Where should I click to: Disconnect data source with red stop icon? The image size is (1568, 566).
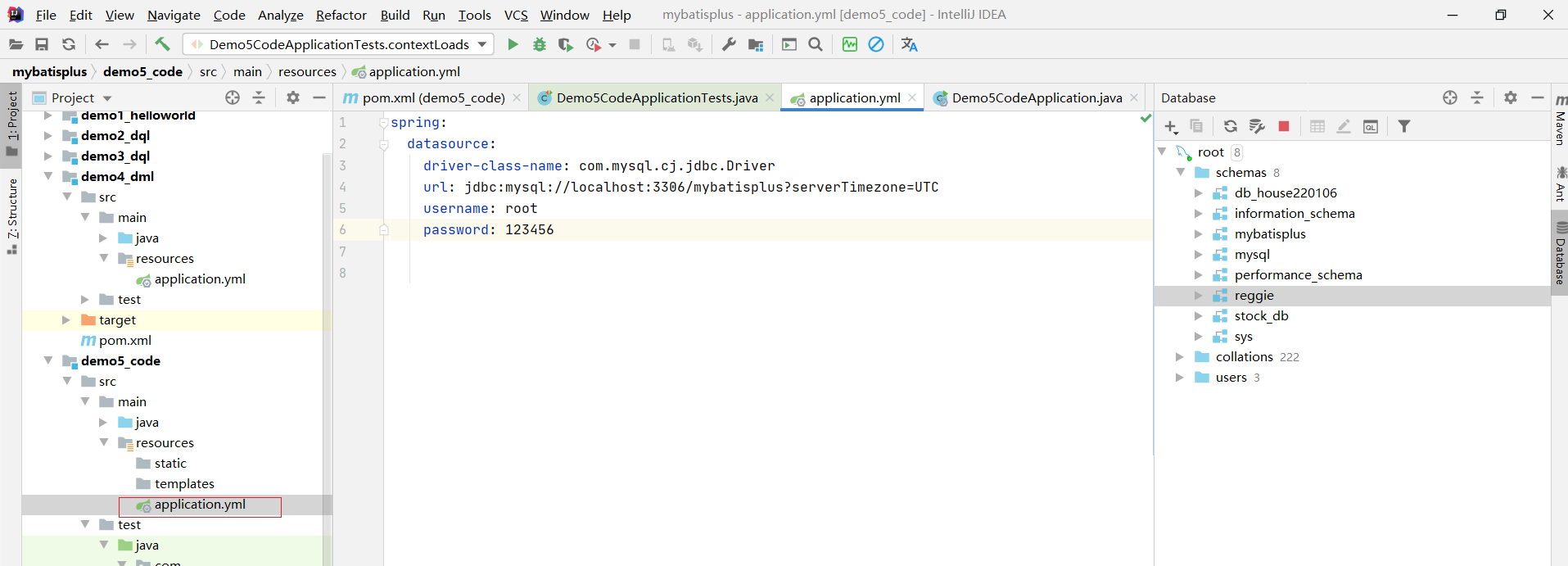1284,126
